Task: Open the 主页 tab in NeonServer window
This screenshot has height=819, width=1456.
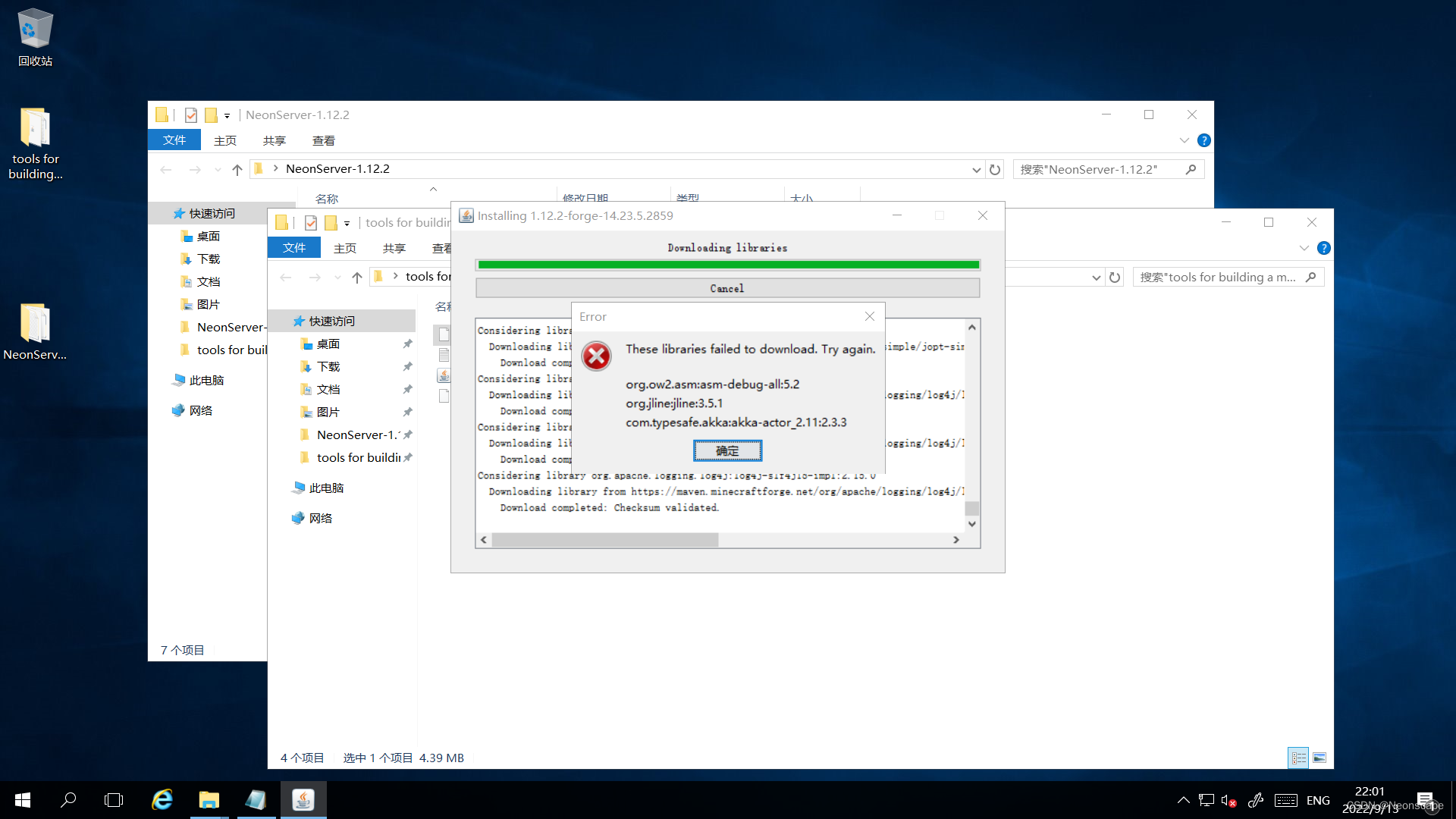Action: 225,140
